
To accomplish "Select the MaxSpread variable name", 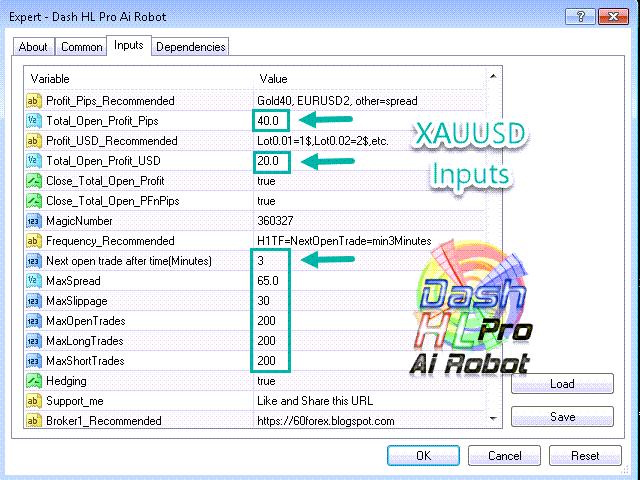I will pos(73,281).
